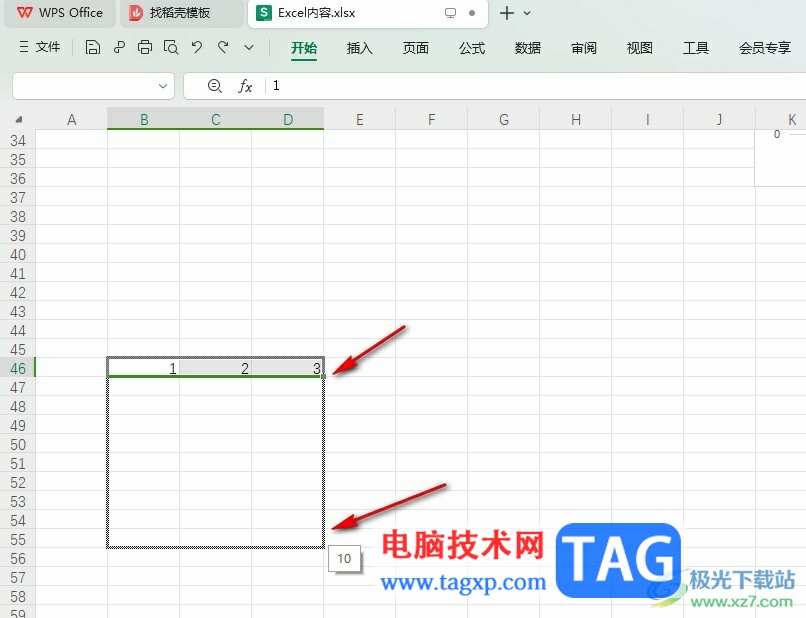Click the Redo icon
The height and width of the screenshot is (618, 806).
pyautogui.click(x=223, y=47)
